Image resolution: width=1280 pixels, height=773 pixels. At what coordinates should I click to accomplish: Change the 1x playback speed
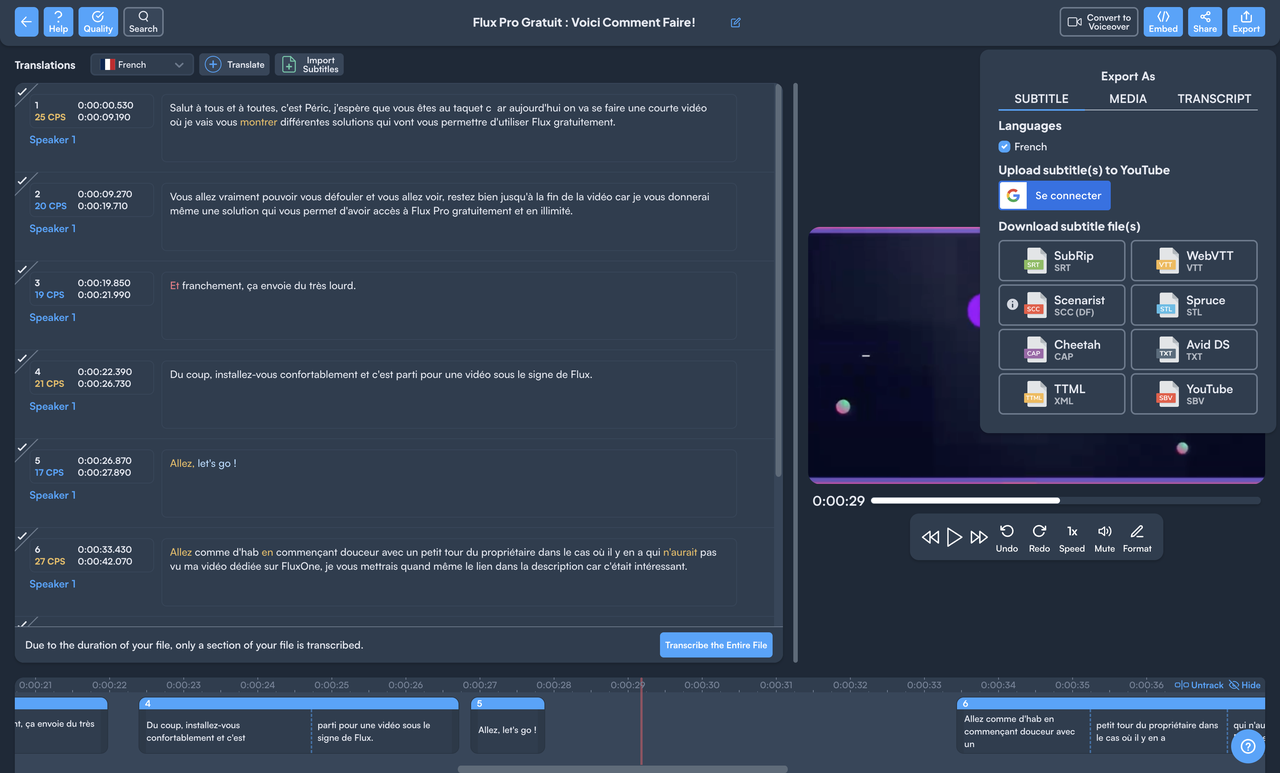1072,537
